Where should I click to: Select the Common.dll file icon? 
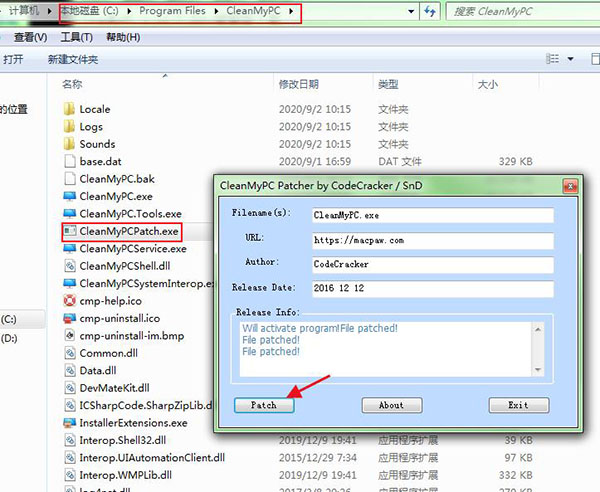pyautogui.click(x=68, y=352)
